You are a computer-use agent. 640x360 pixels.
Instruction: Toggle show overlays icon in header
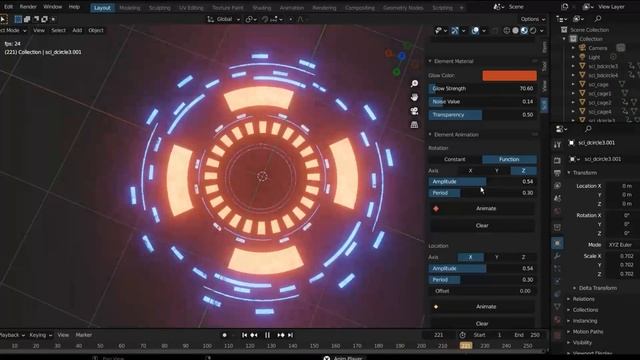click(475, 30)
